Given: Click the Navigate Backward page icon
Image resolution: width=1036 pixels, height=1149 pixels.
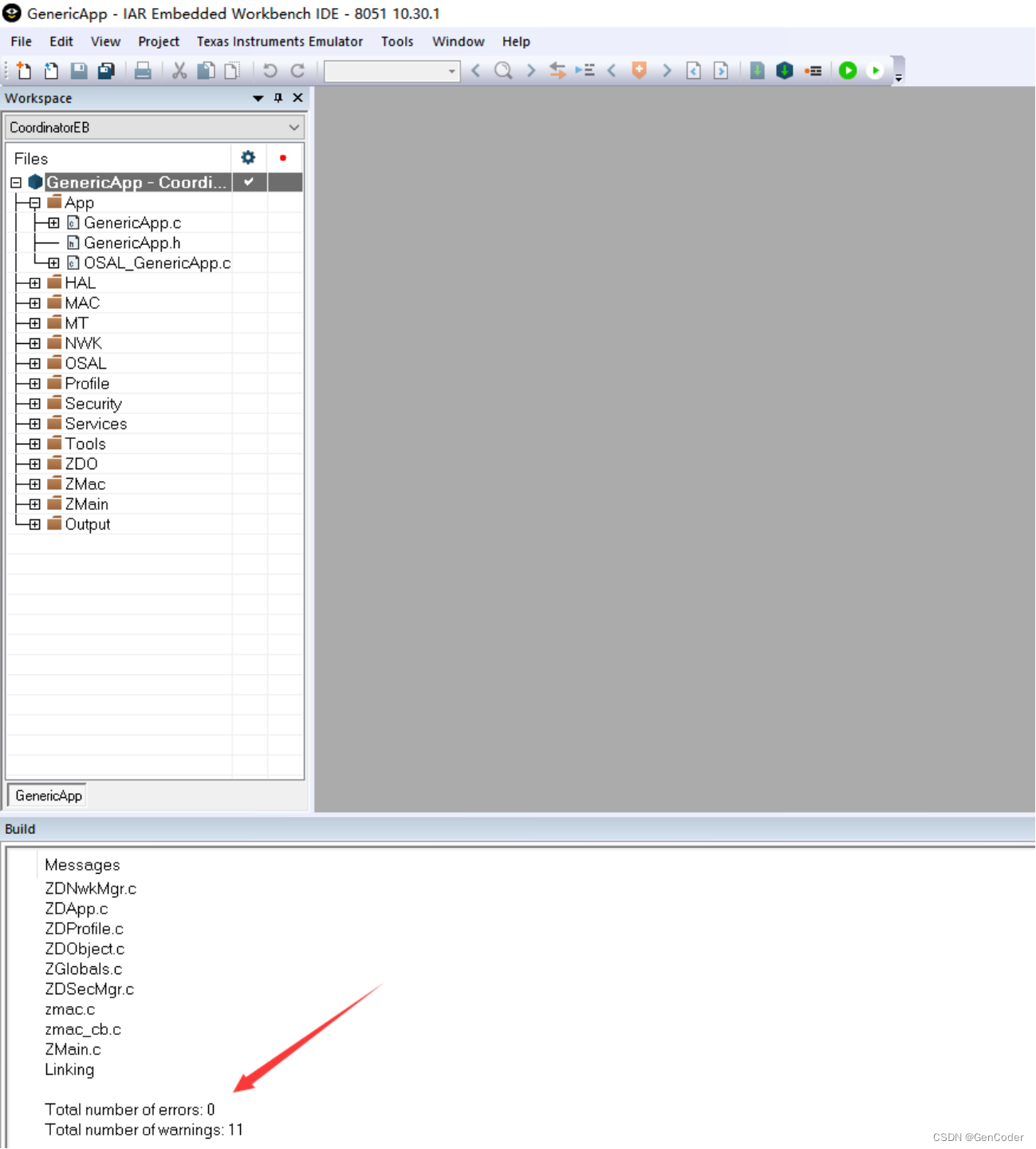Looking at the screenshot, I should (694, 71).
